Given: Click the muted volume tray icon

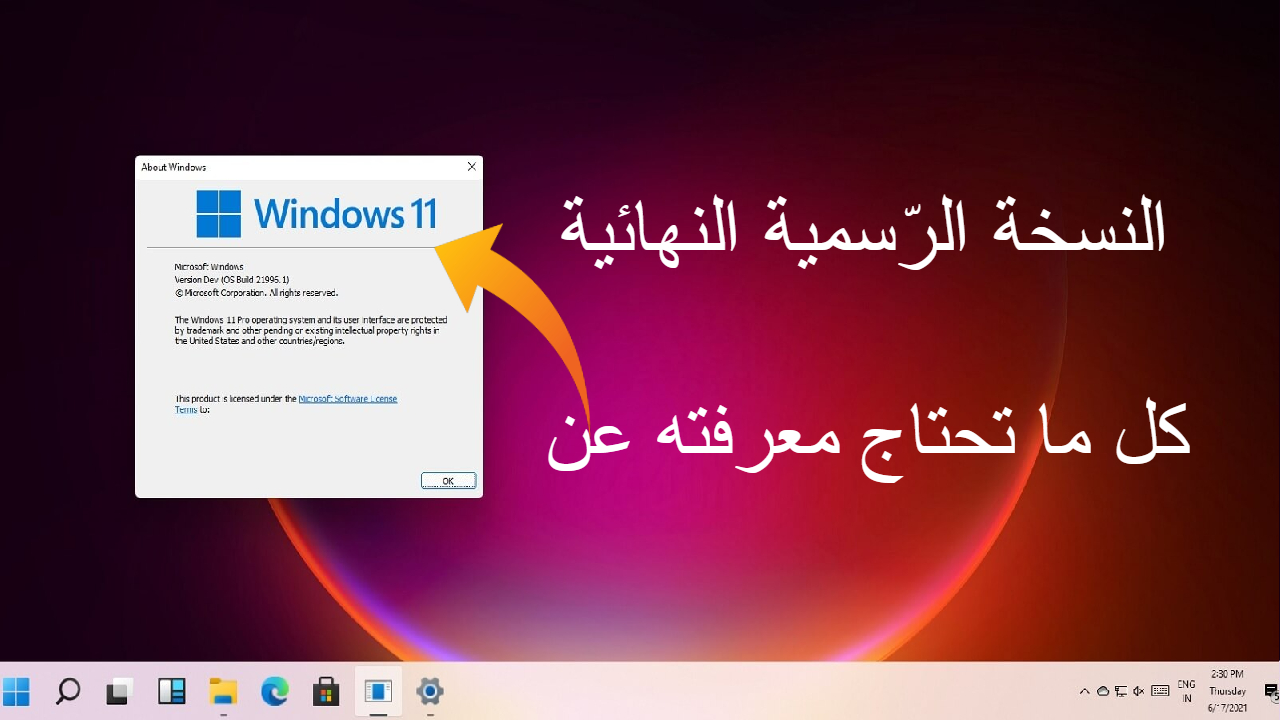Looking at the screenshot, I should 1139,691.
